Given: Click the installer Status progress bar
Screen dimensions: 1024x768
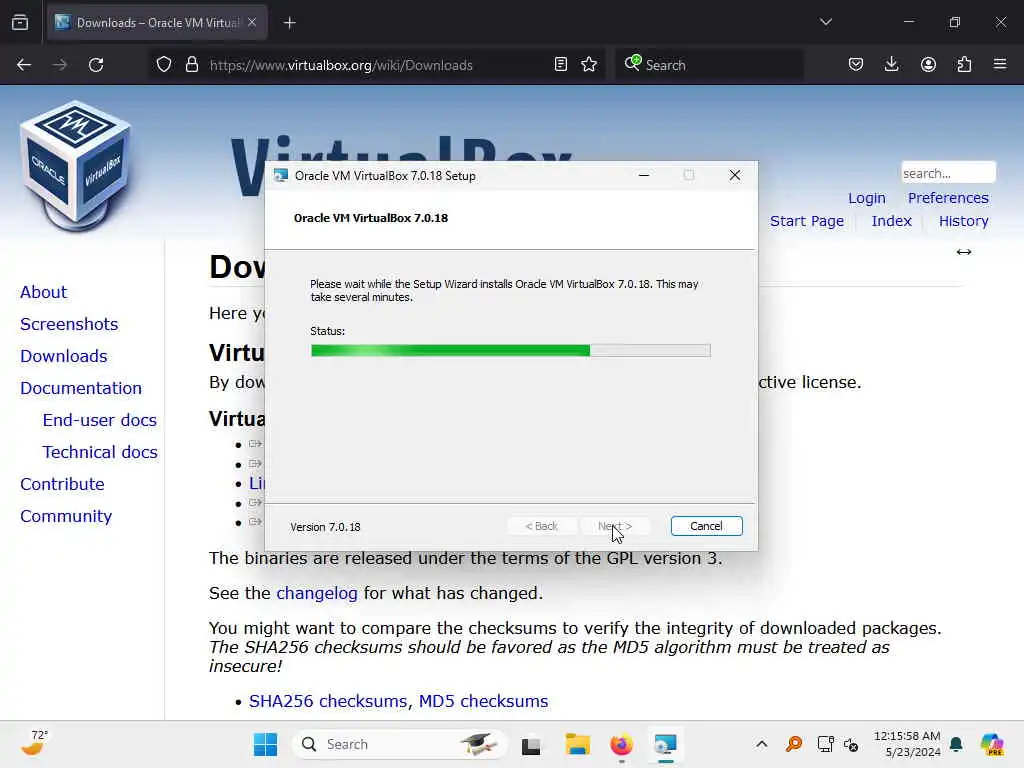Looking at the screenshot, I should 511,351.
